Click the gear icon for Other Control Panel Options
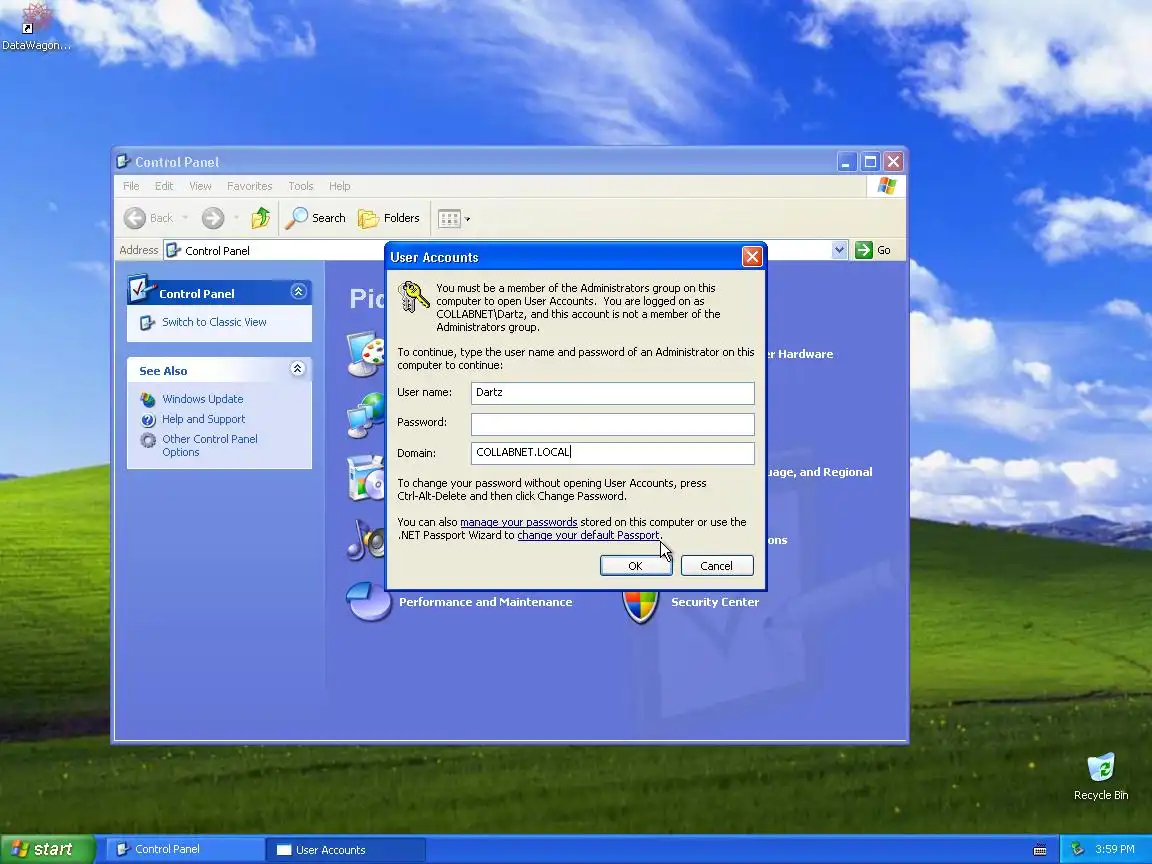 pos(148,440)
